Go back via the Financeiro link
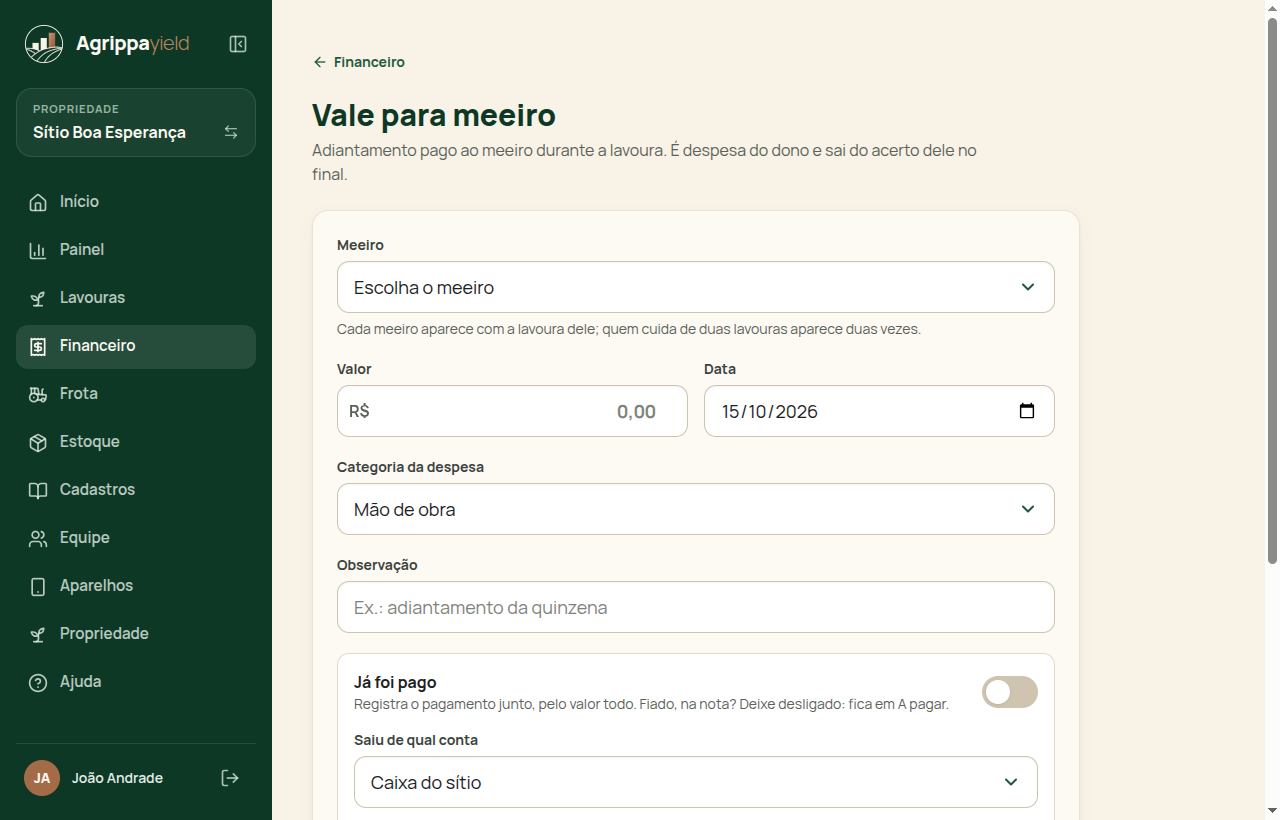 click(x=359, y=62)
